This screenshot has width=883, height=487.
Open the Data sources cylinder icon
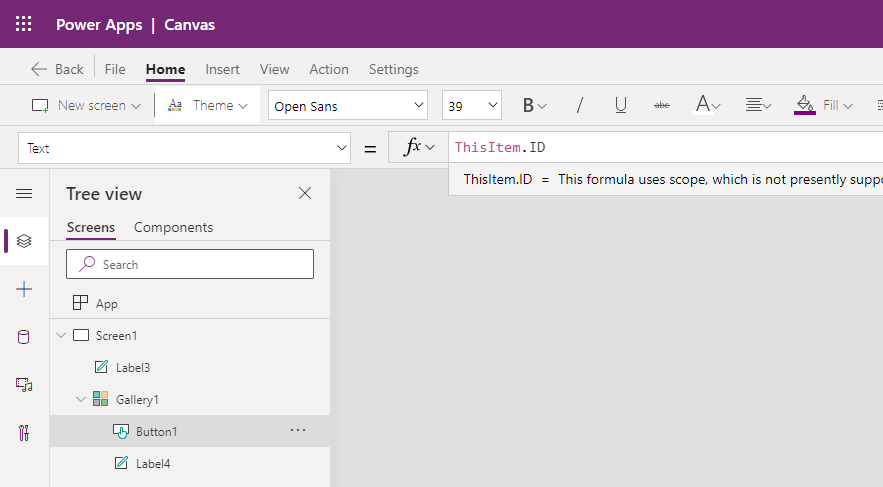coord(24,337)
